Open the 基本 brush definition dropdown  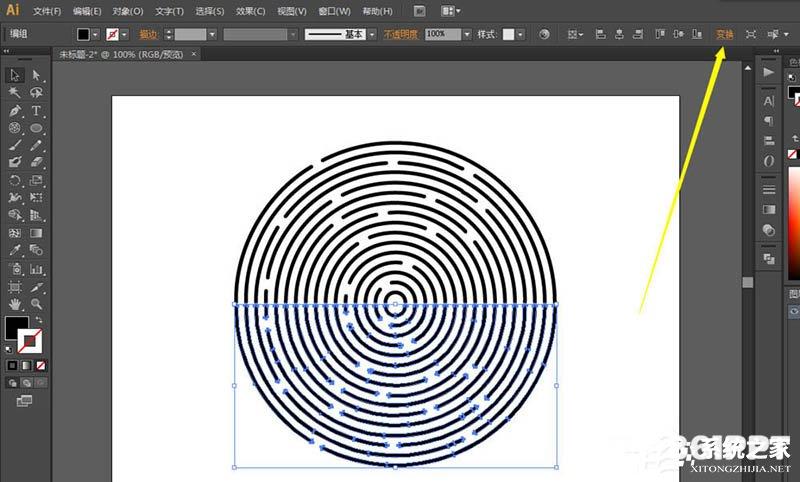point(372,34)
